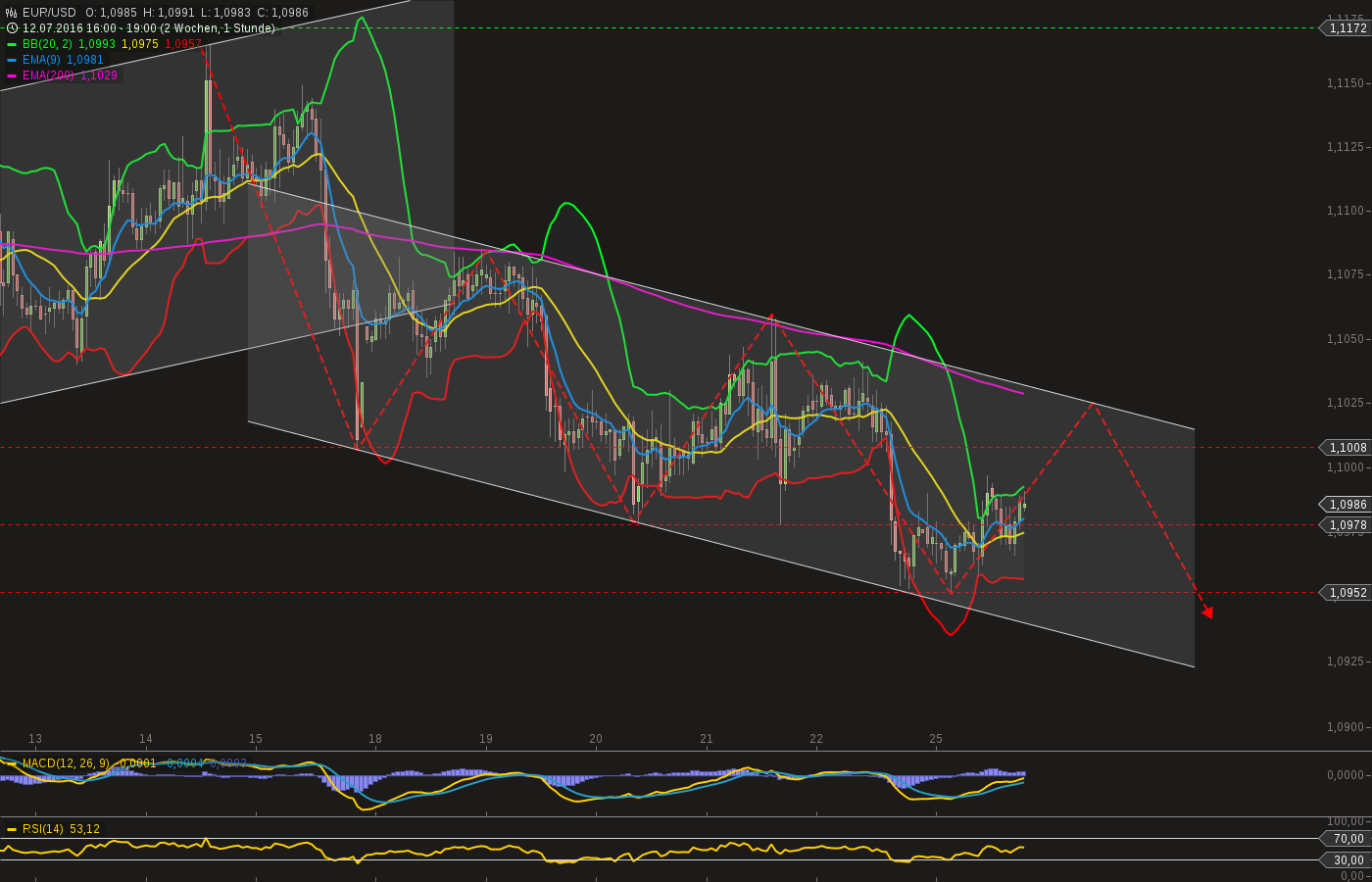Image resolution: width=1372 pixels, height=882 pixels.
Task: Click the date range text 12.07.2016 16:00 - 19:00
Action: click(x=91, y=28)
